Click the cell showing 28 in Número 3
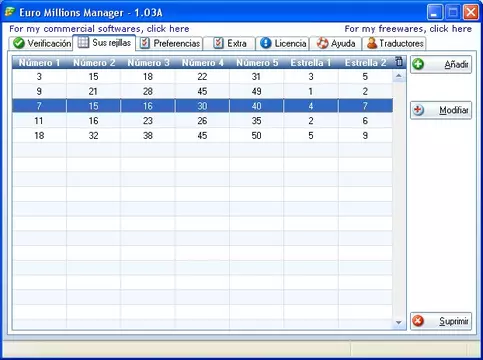This screenshot has height=360, width=483. [148, 91]
